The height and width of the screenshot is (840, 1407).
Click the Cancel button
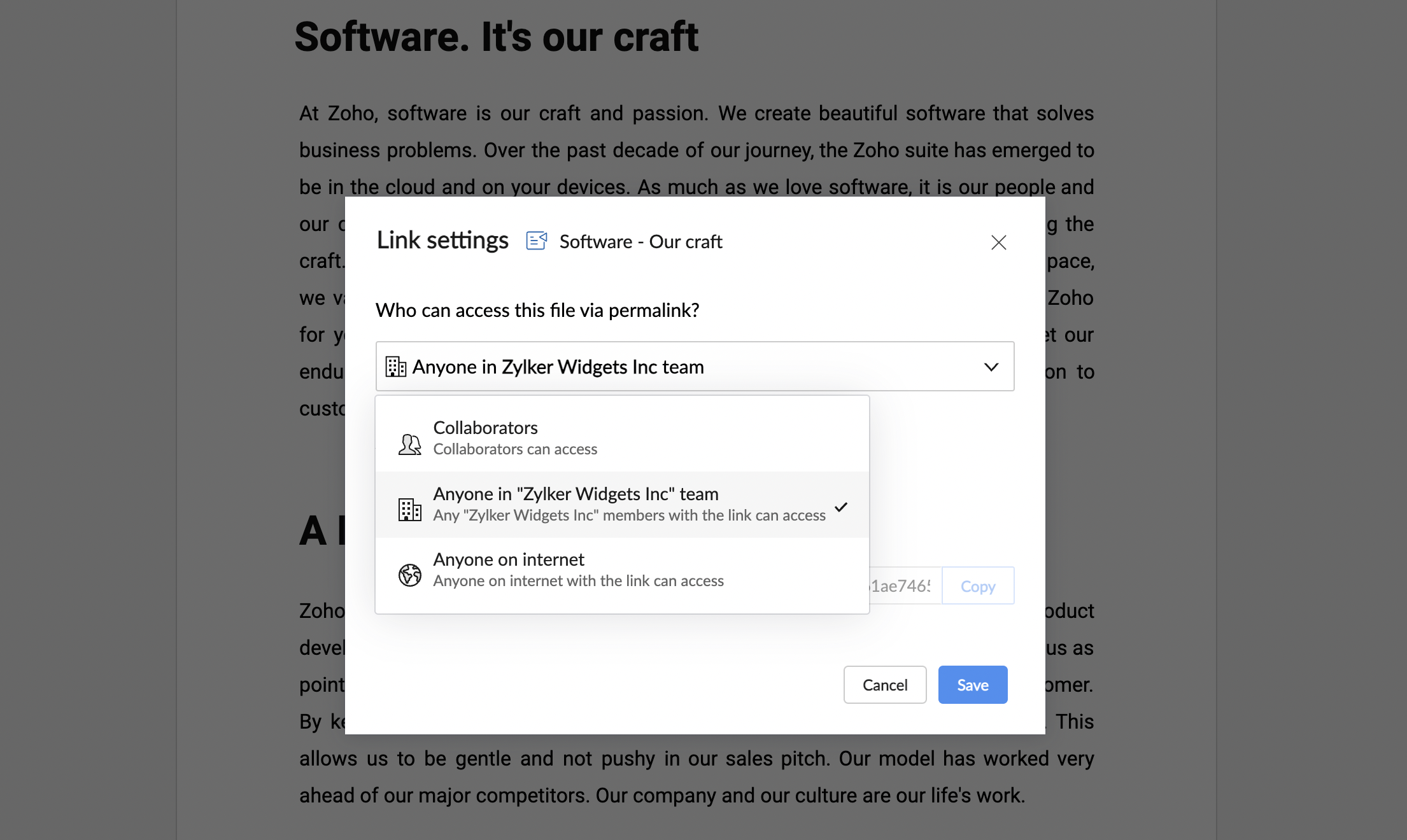coord(884,685)
